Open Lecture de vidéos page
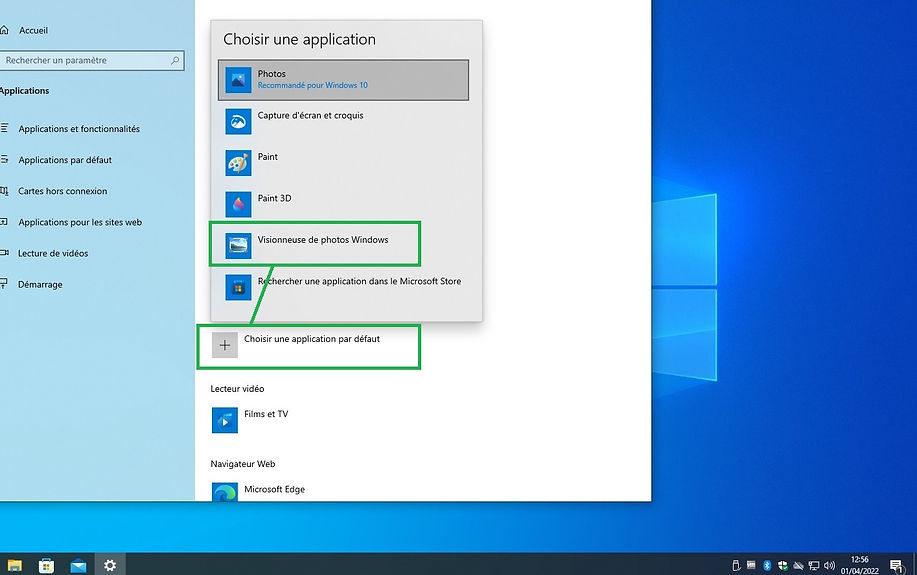Screen dimensions: 917x575 pyautogui.click(x=53, y=253)
